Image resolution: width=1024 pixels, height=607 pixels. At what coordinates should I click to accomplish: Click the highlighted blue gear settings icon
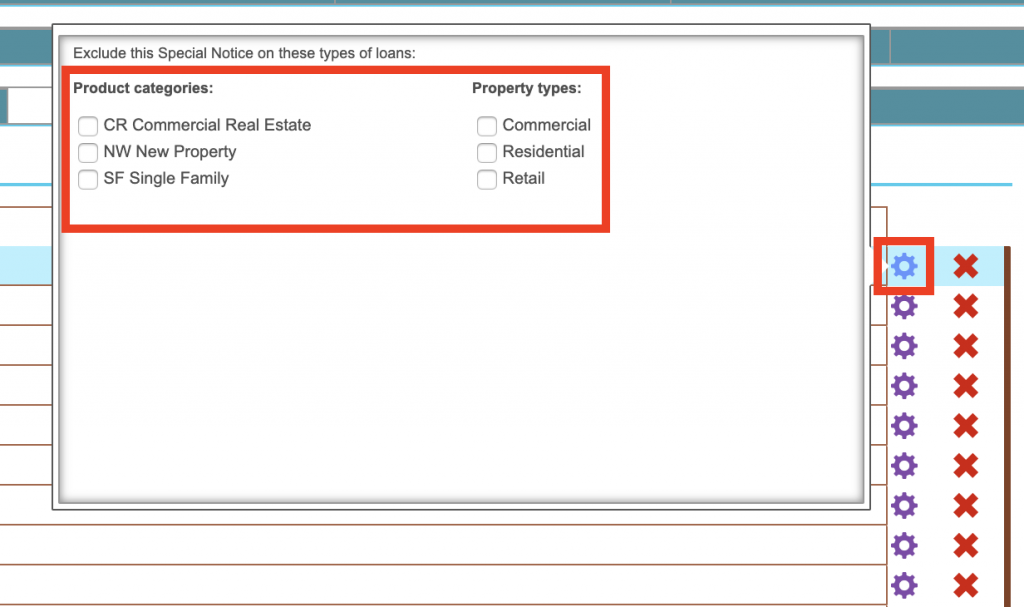click(904, 266)
